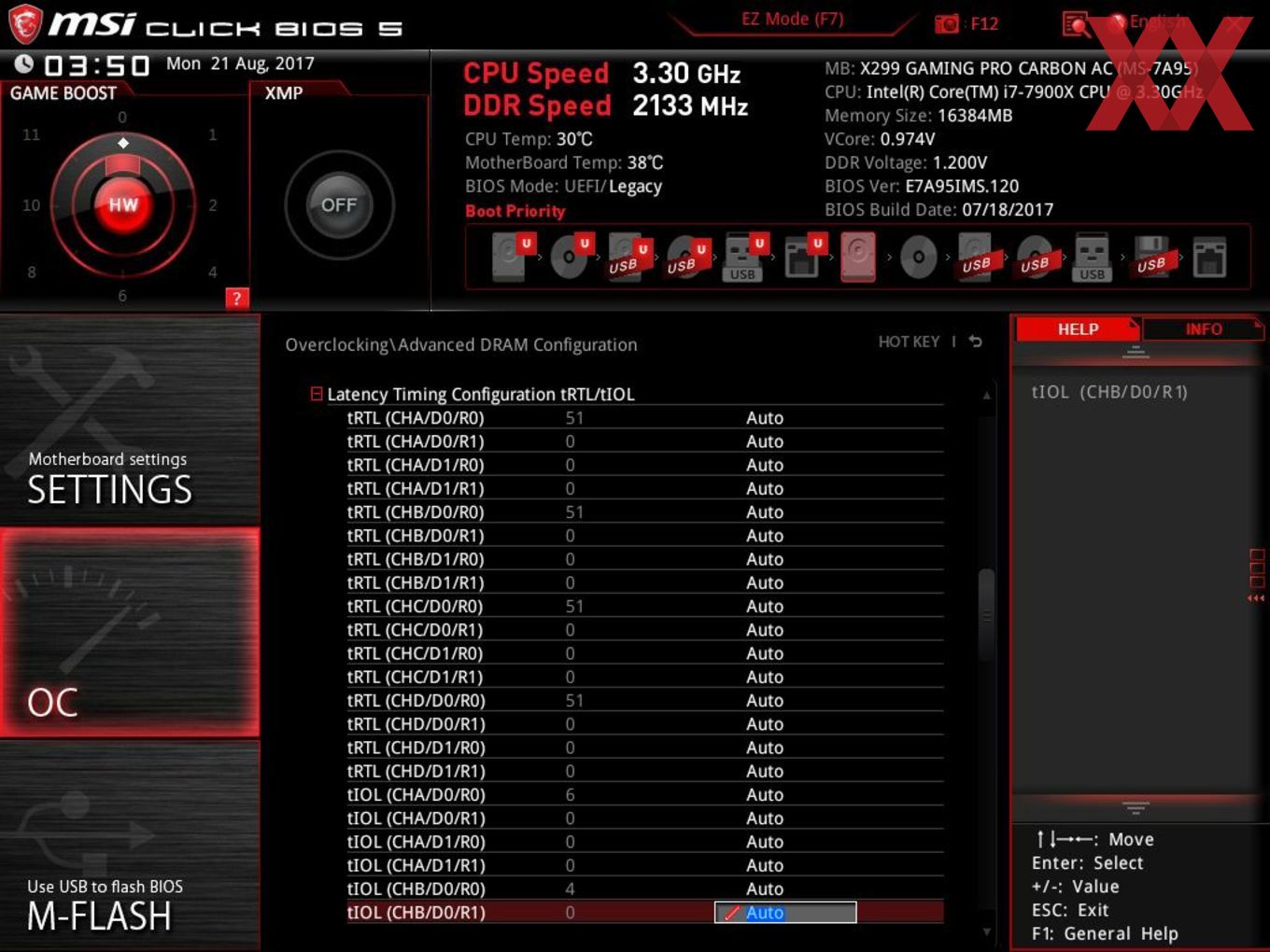The width and height of the screenshot is (1270, 952).
Task: Select the UEFI USB key boot icon
Action: 743,257
